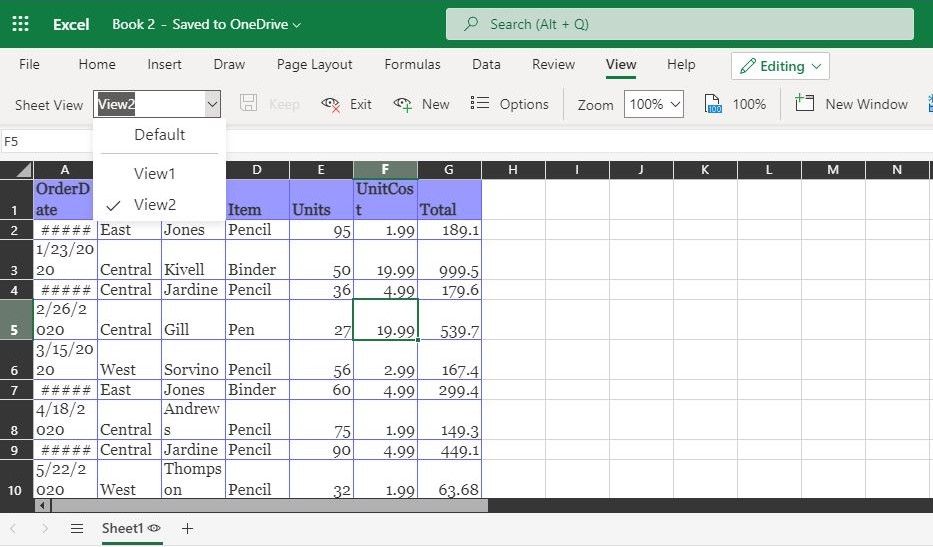Select column G header
The width and height of the screenshot is (933, 547).
click(x=449, y=170)
